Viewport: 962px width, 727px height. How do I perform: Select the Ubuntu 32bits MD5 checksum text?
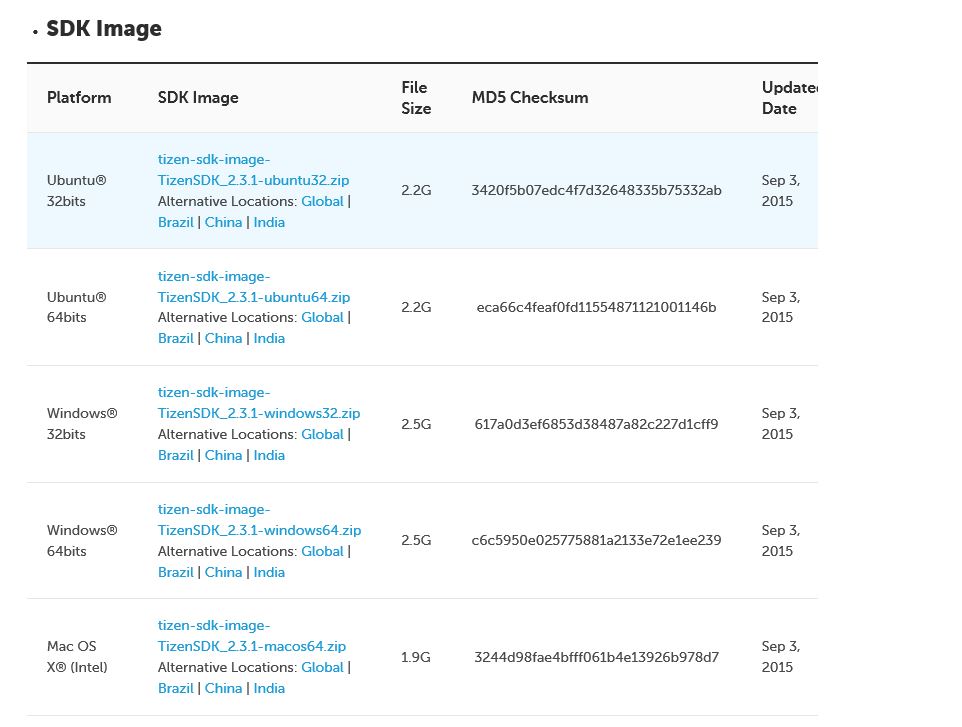[x=596, y=190]
